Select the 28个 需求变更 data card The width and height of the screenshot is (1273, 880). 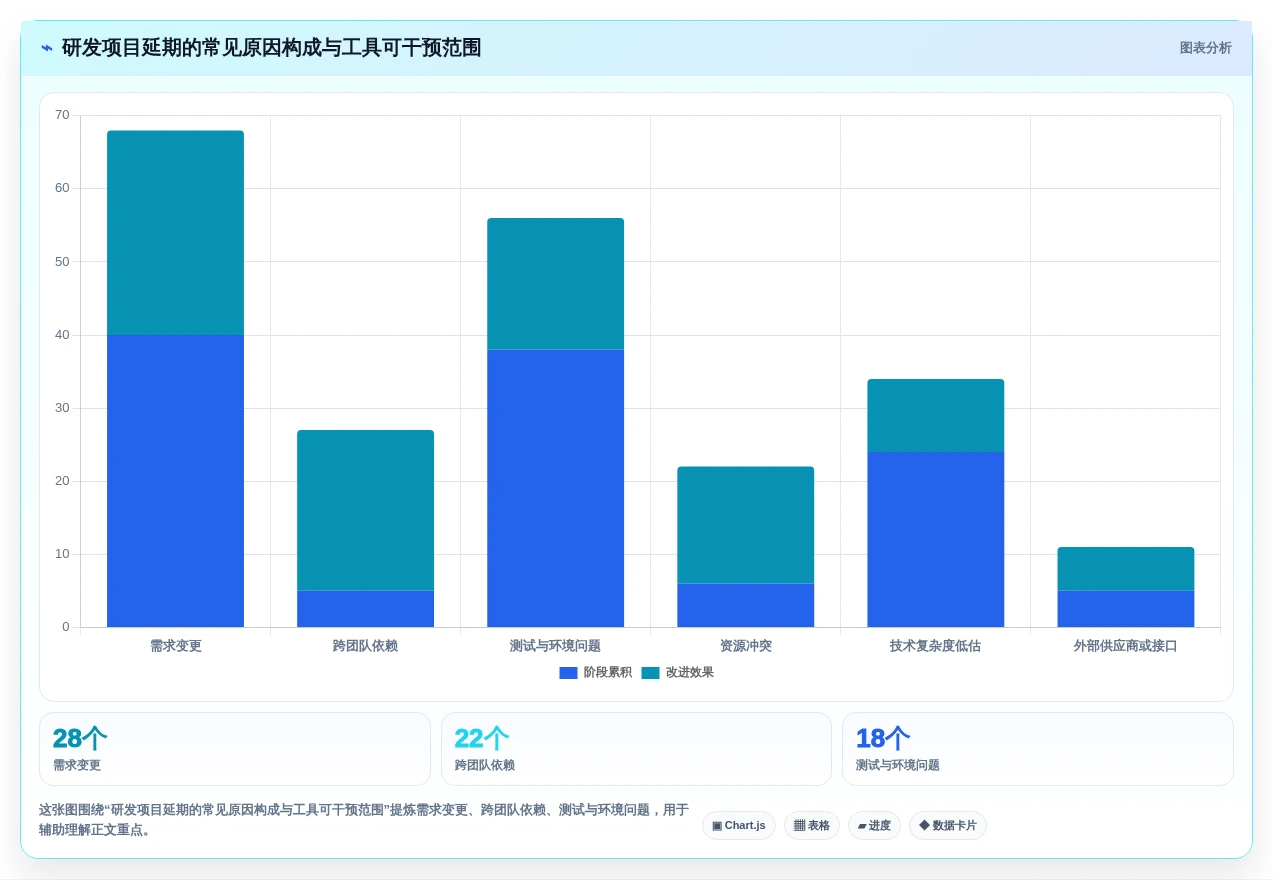point(235,749)
